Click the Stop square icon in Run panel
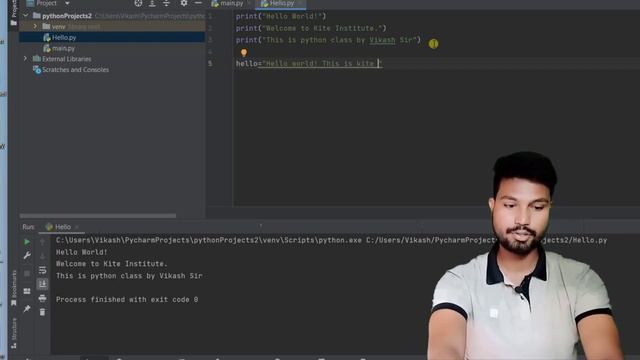 (27, 273)
